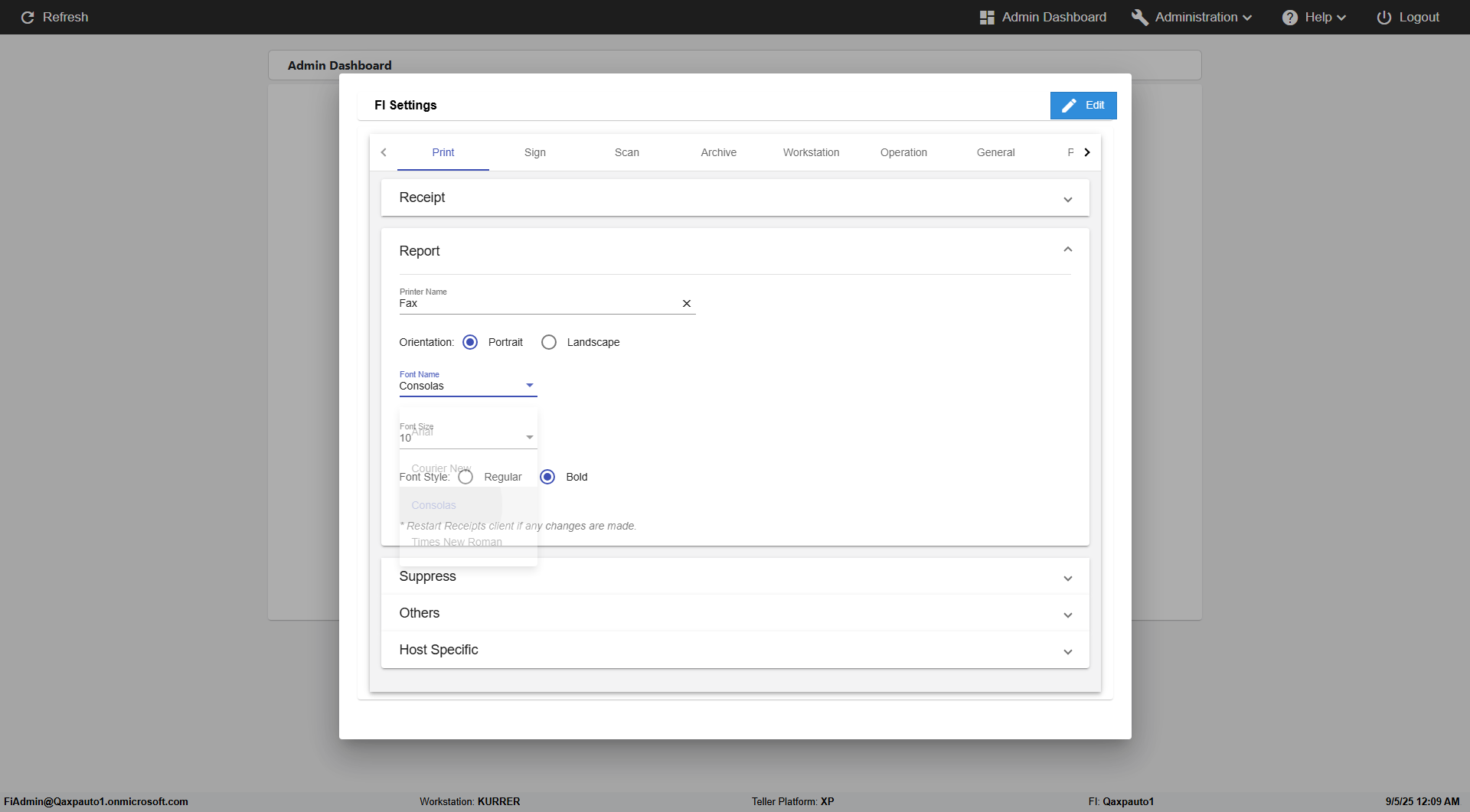Screen dimensions: 1470x812
Task: Select Landscape orientation
Action: click(x=549, y=342)
